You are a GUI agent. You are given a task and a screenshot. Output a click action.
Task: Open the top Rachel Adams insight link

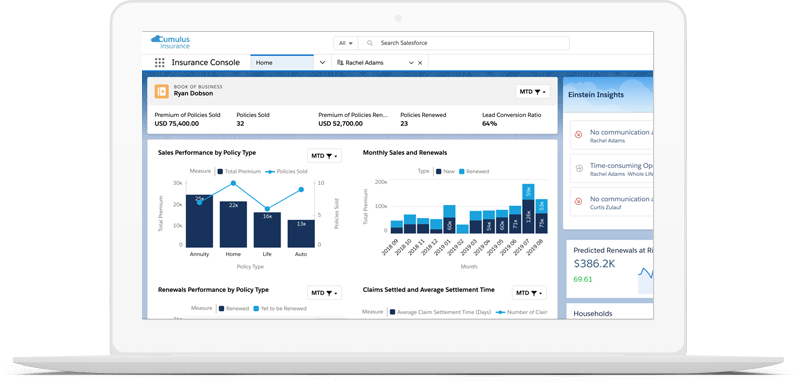click(607, 141)
